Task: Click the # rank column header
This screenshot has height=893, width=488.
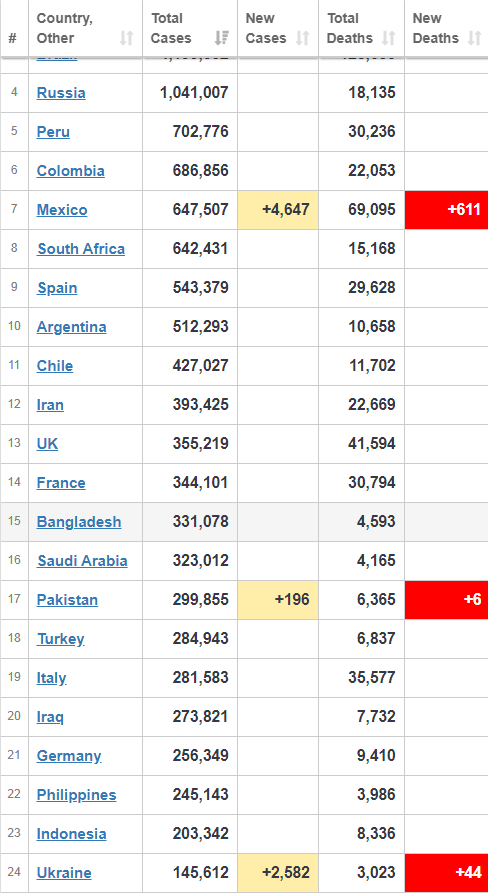Action: [x=13, y=38]
